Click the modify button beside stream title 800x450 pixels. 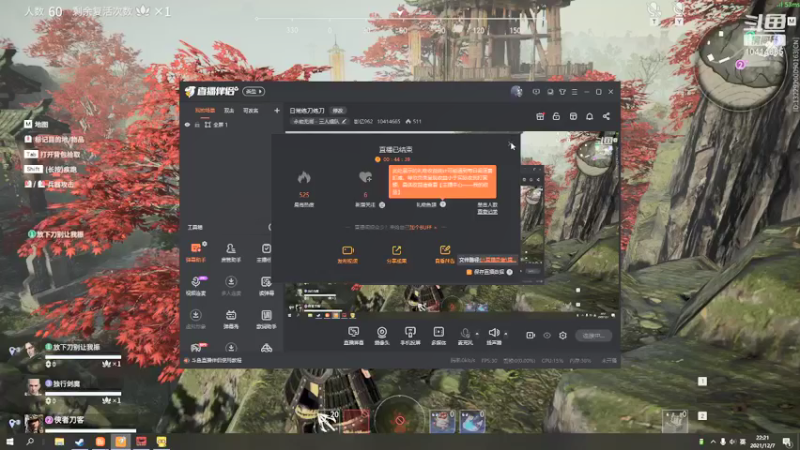(338, 110)
